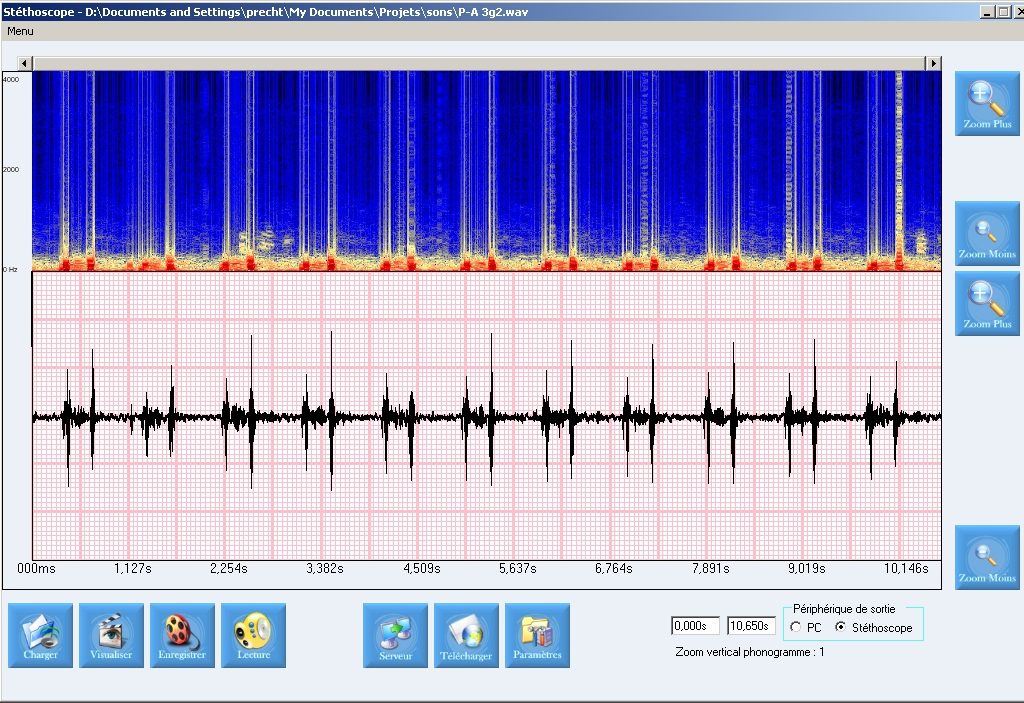Click the start time field showing 0,000s
Screen dimensions: 1024x703
point(694,626)
